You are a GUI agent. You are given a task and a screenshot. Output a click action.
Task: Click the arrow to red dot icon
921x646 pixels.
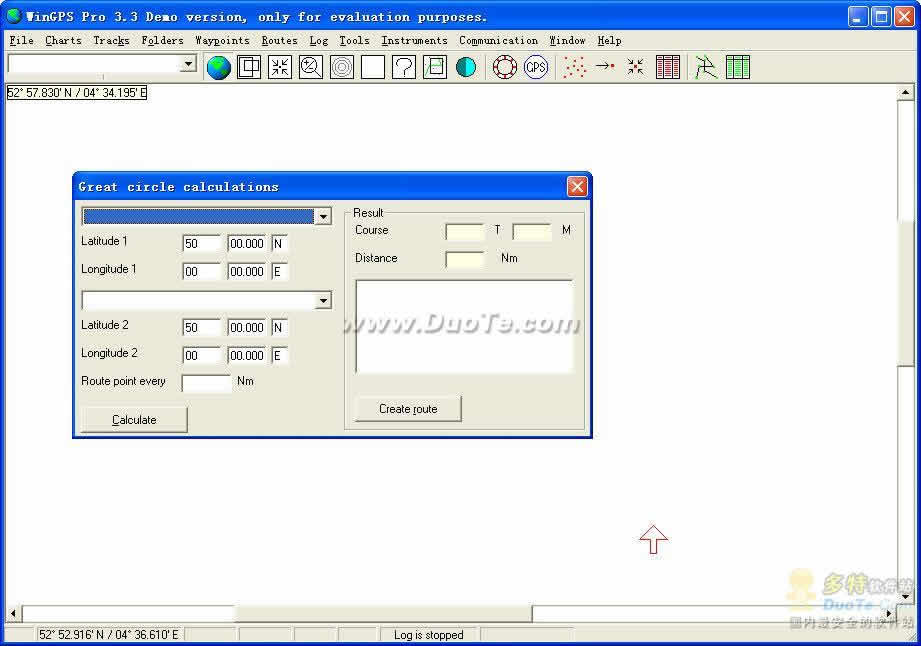click(605, 67)
